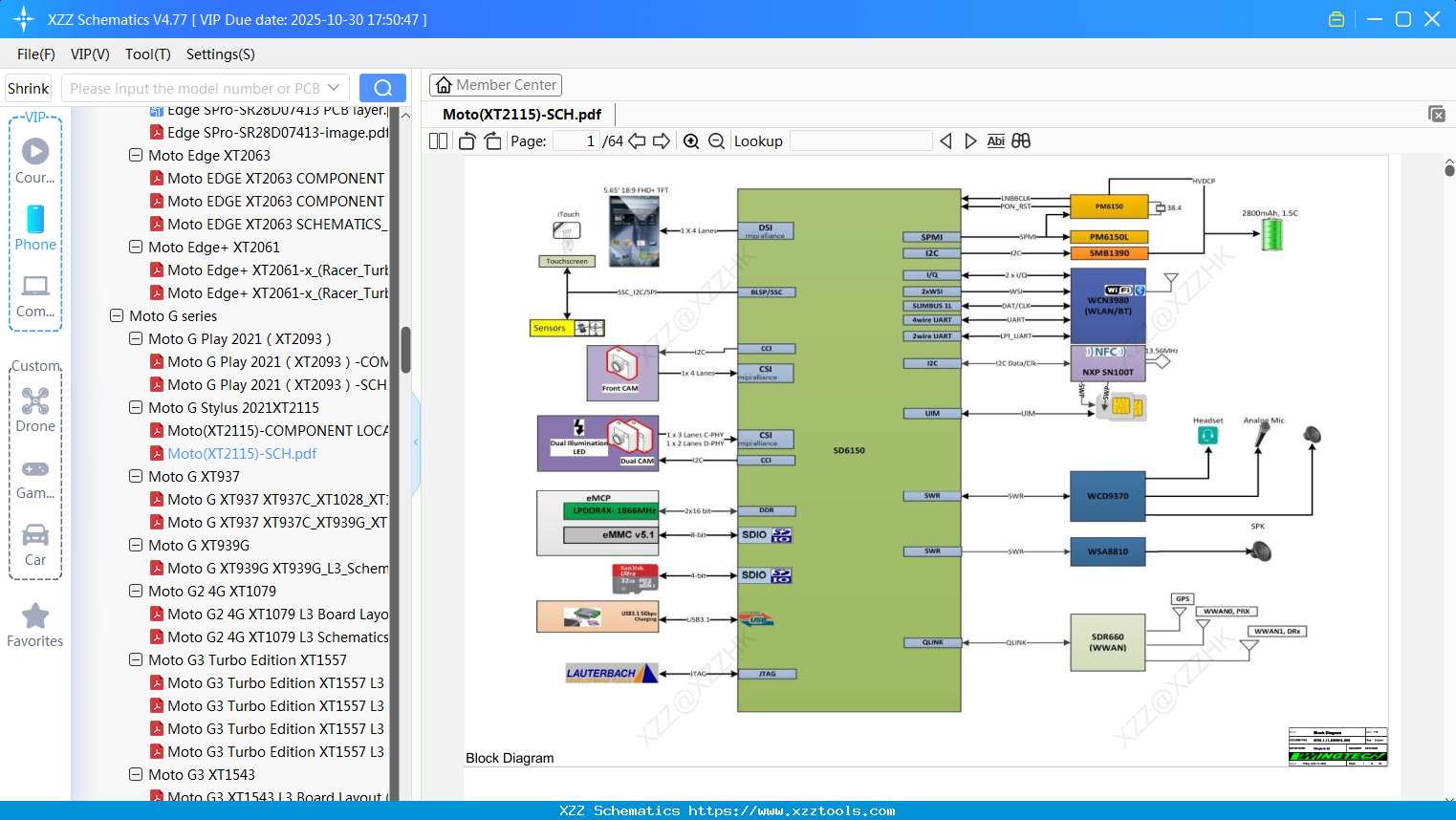The image size is (1456, 820).
Task: Zoom in on the schematic
Action: pos(691,141)
